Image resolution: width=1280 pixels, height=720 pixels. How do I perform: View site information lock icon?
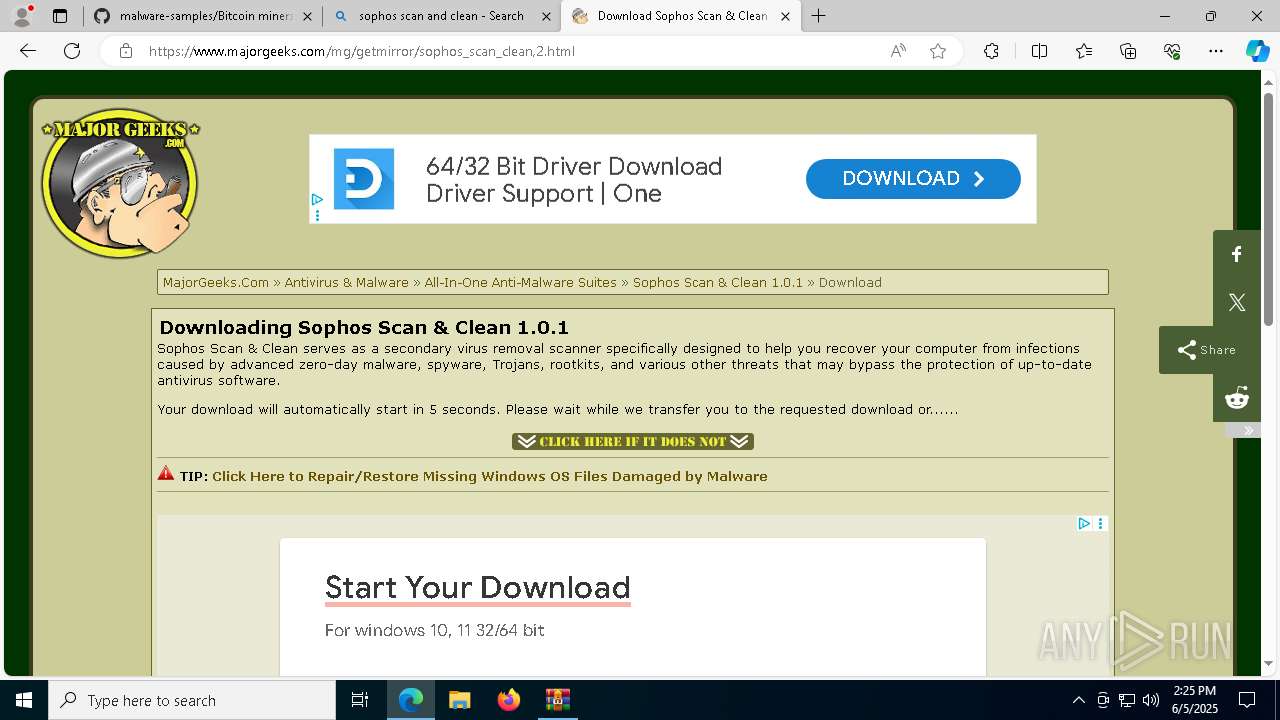point(126,51)
